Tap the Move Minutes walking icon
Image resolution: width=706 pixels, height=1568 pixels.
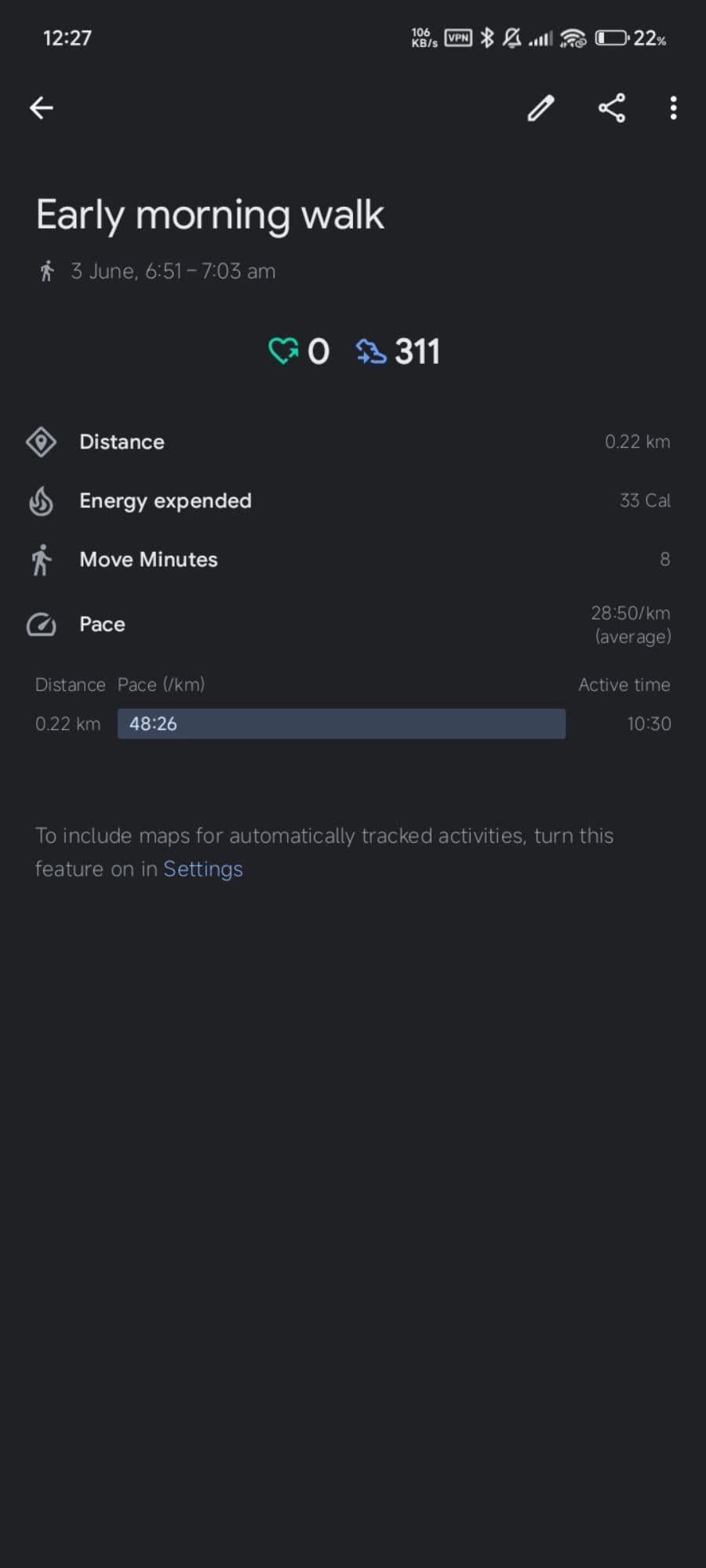(41, 560)
